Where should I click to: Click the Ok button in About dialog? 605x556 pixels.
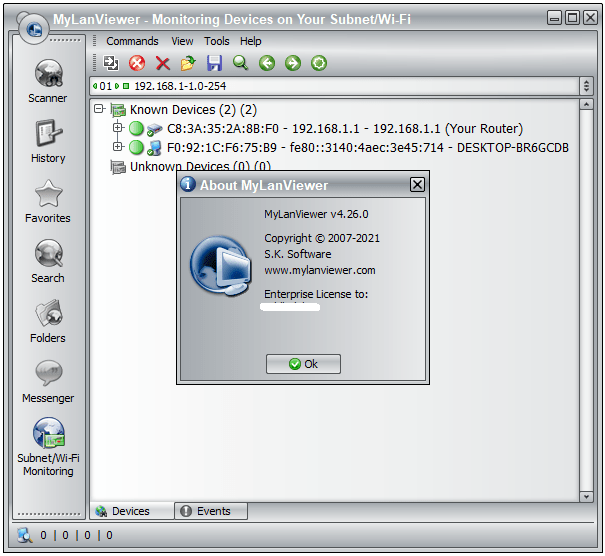coord(303,364)
